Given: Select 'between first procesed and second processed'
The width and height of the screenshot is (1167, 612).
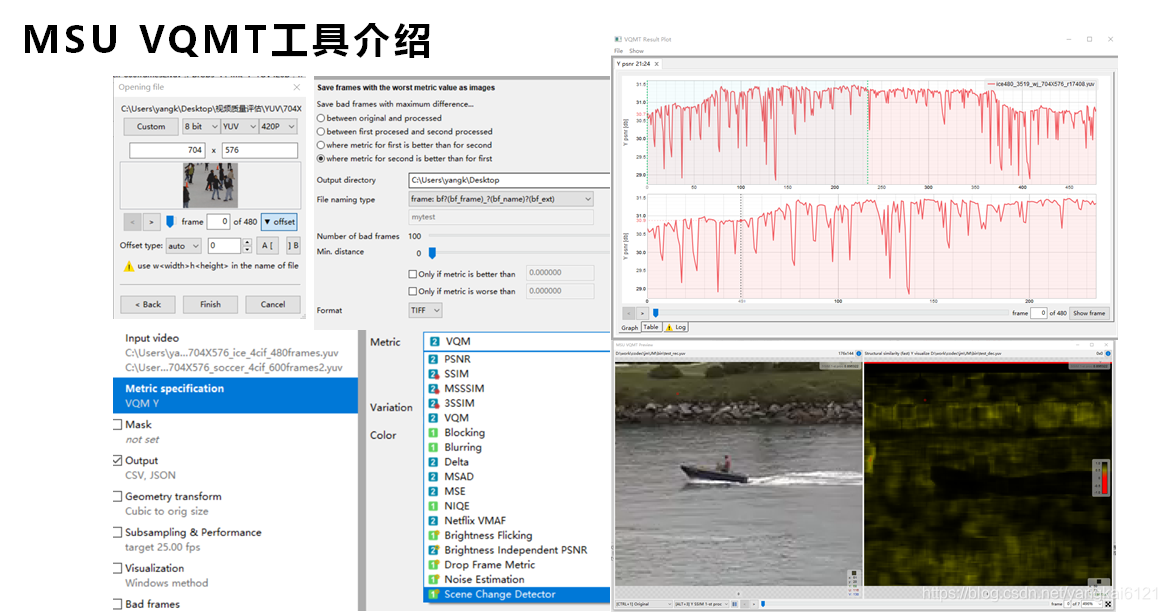Looking at the screenshot, I should (x=321, y=132).
